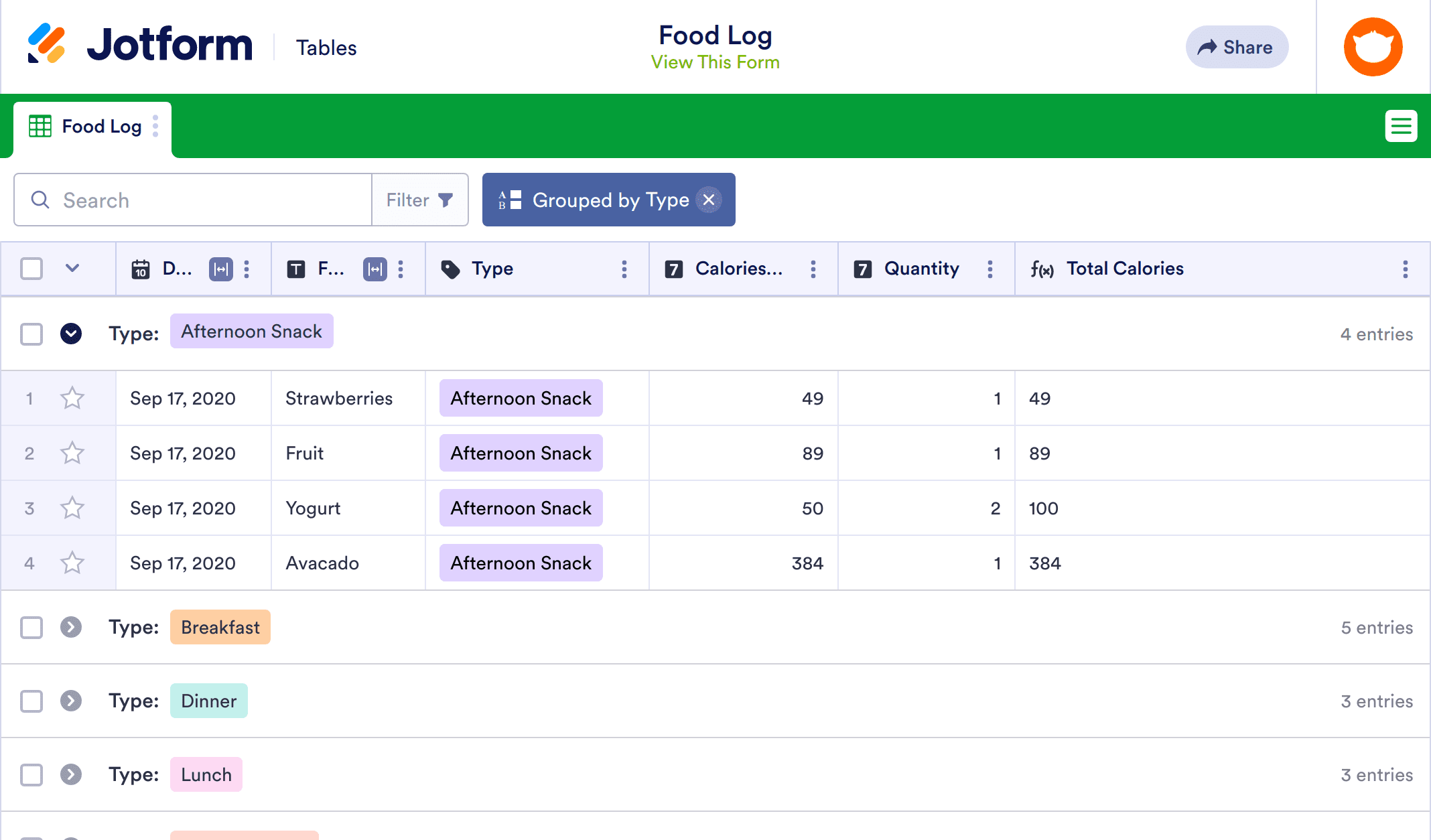Collapse the Afternoon Snack group
Viewport: 1431px width, 840px height.
pos(71,334)
